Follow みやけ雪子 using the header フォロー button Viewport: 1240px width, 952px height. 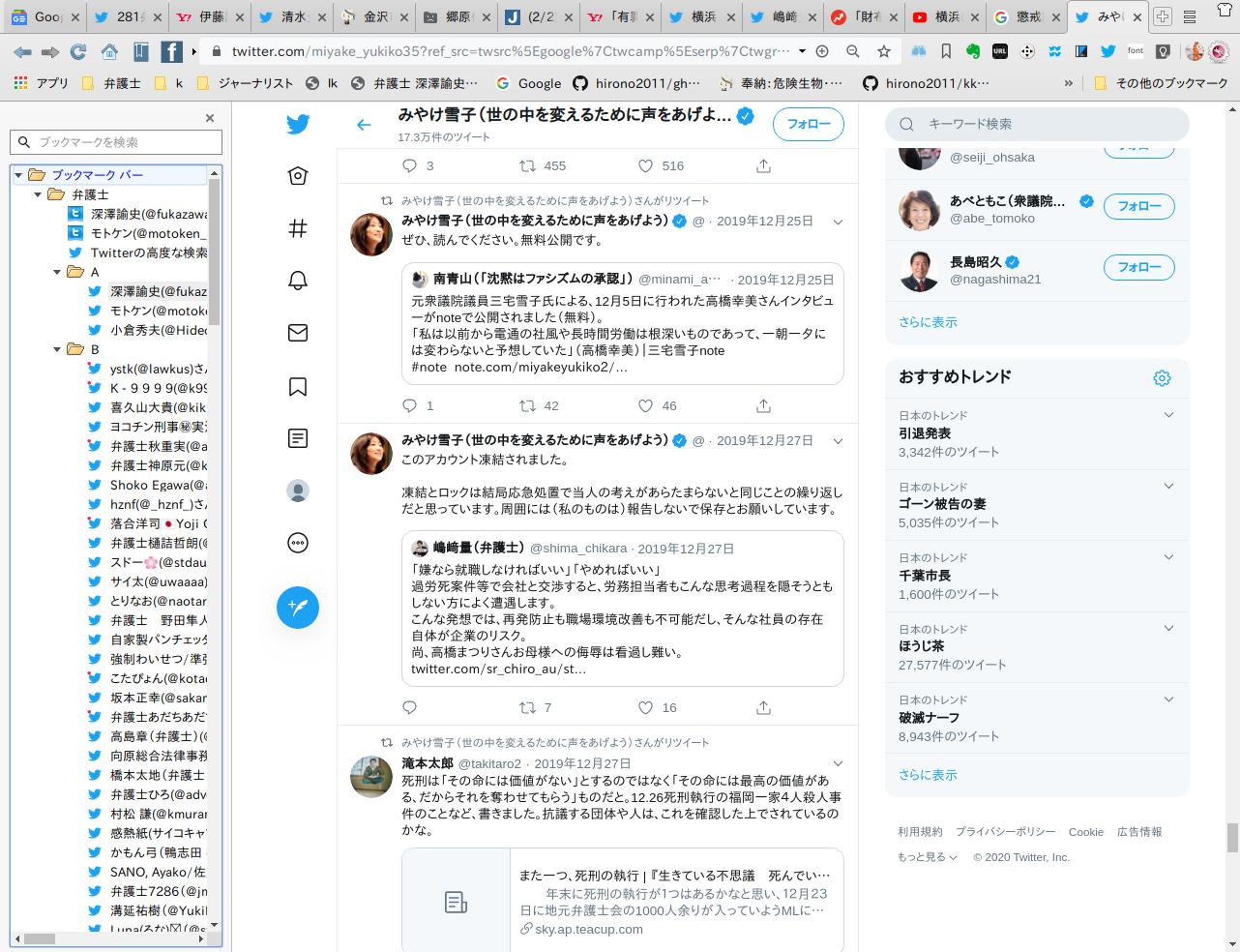pos(809,124)
